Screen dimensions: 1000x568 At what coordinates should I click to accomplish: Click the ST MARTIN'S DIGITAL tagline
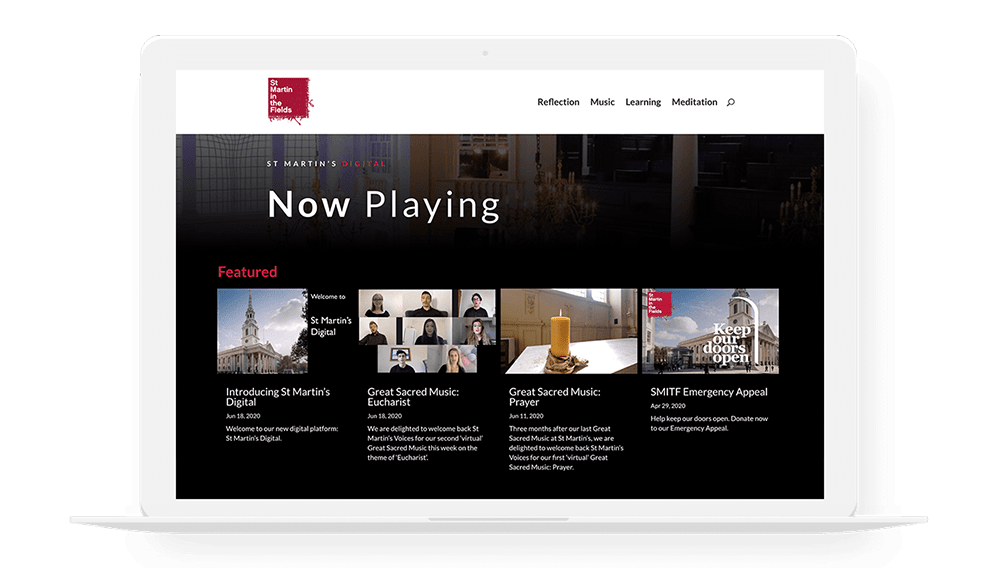[327, 164]
